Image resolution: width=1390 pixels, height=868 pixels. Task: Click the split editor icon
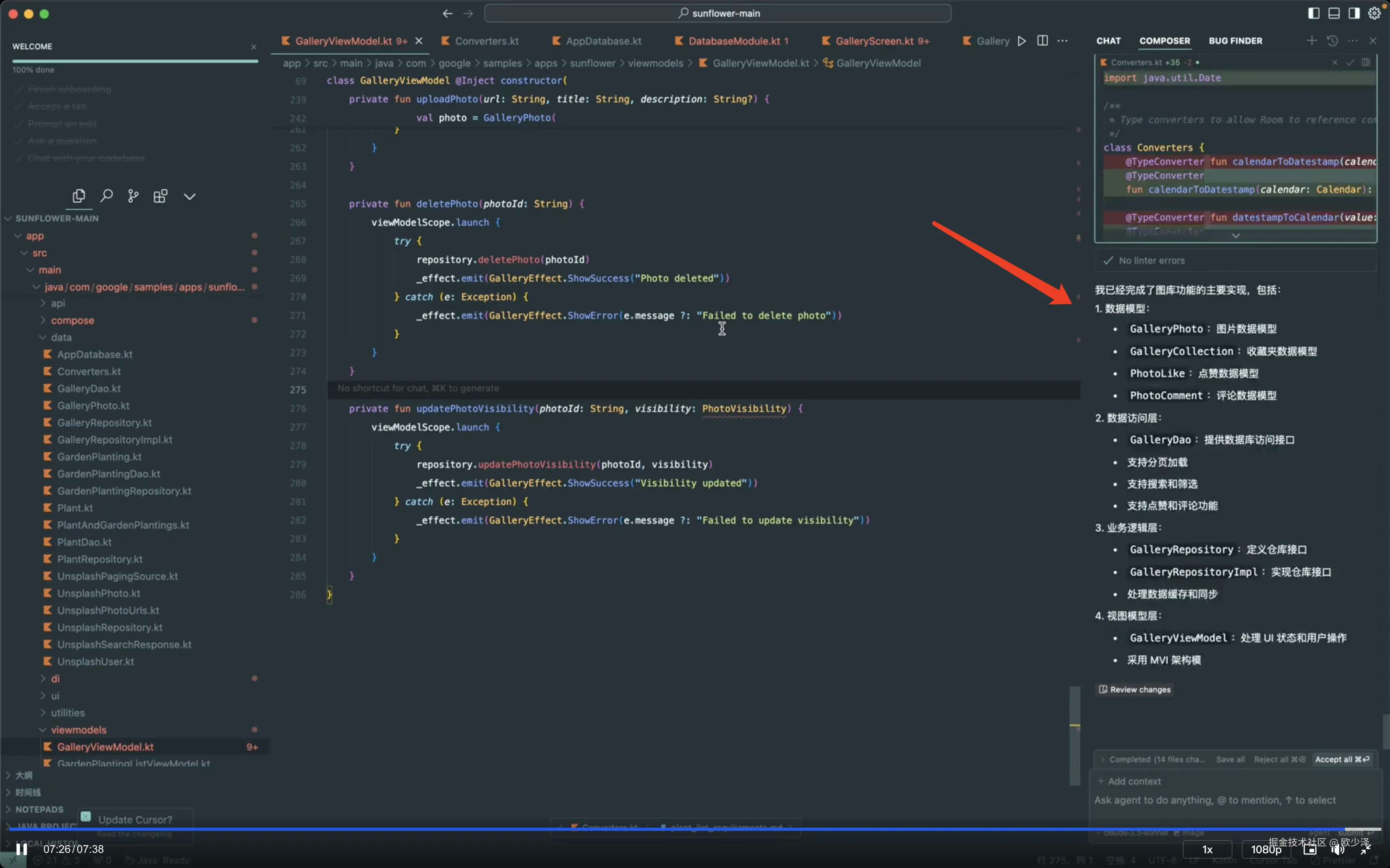(1042, 41)
